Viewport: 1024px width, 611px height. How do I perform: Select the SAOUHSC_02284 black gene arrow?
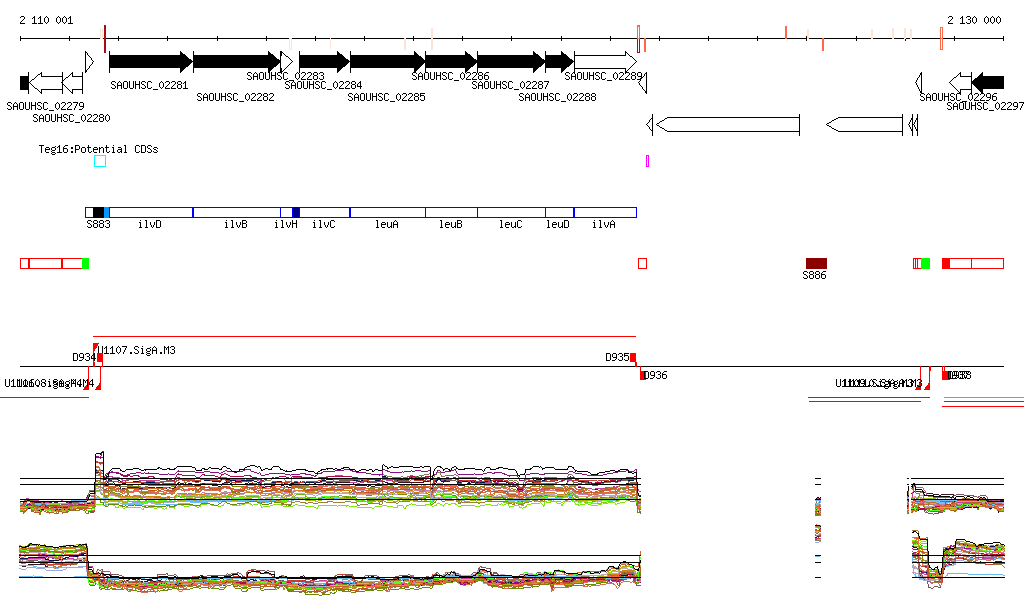click(324, 62)
